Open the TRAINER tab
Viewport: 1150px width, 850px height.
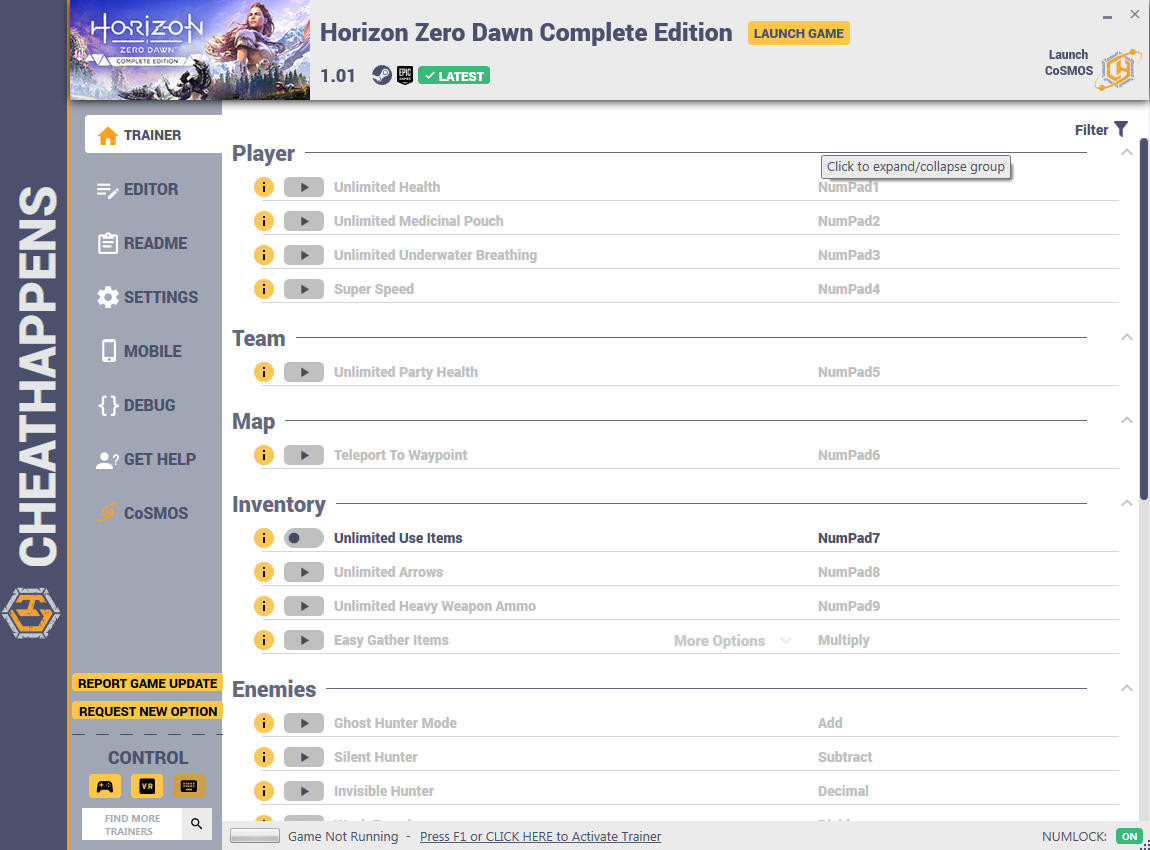[153, 135]
